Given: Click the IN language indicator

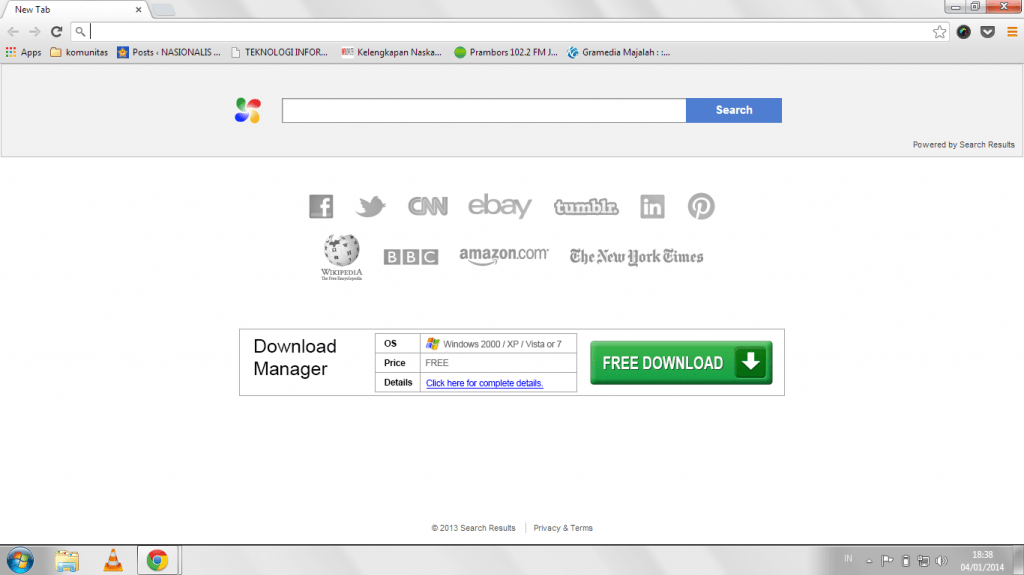Looking at the screenshot, I should [x=848, y=559].
